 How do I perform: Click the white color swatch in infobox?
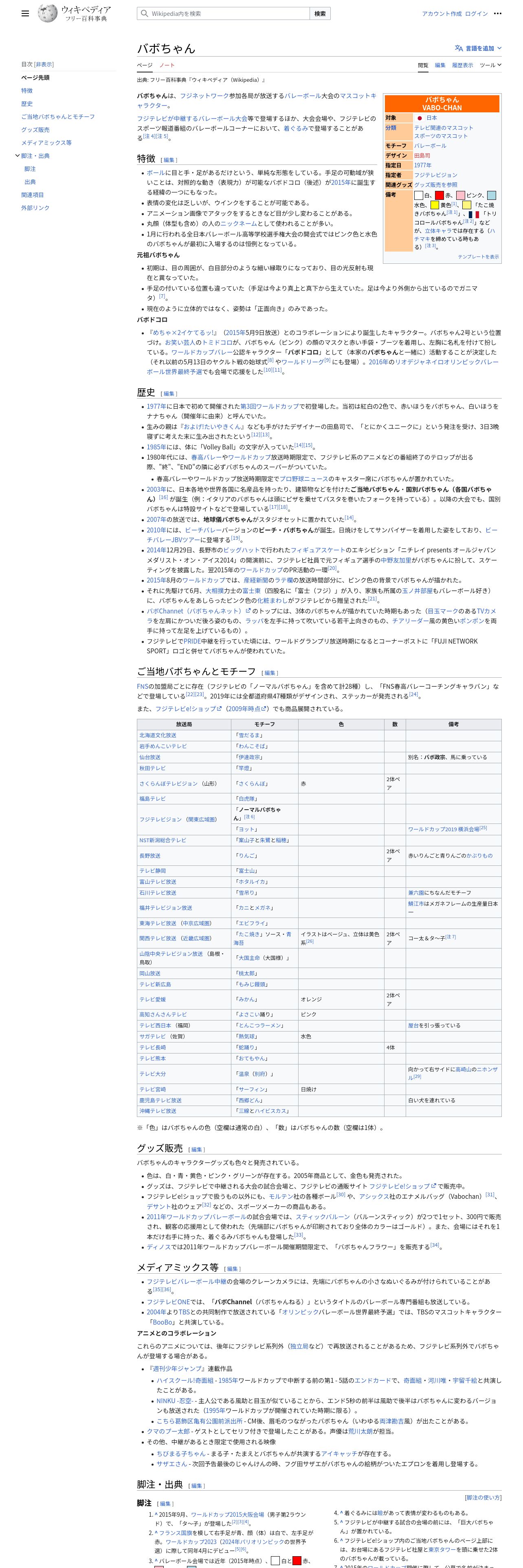[419, 195]
